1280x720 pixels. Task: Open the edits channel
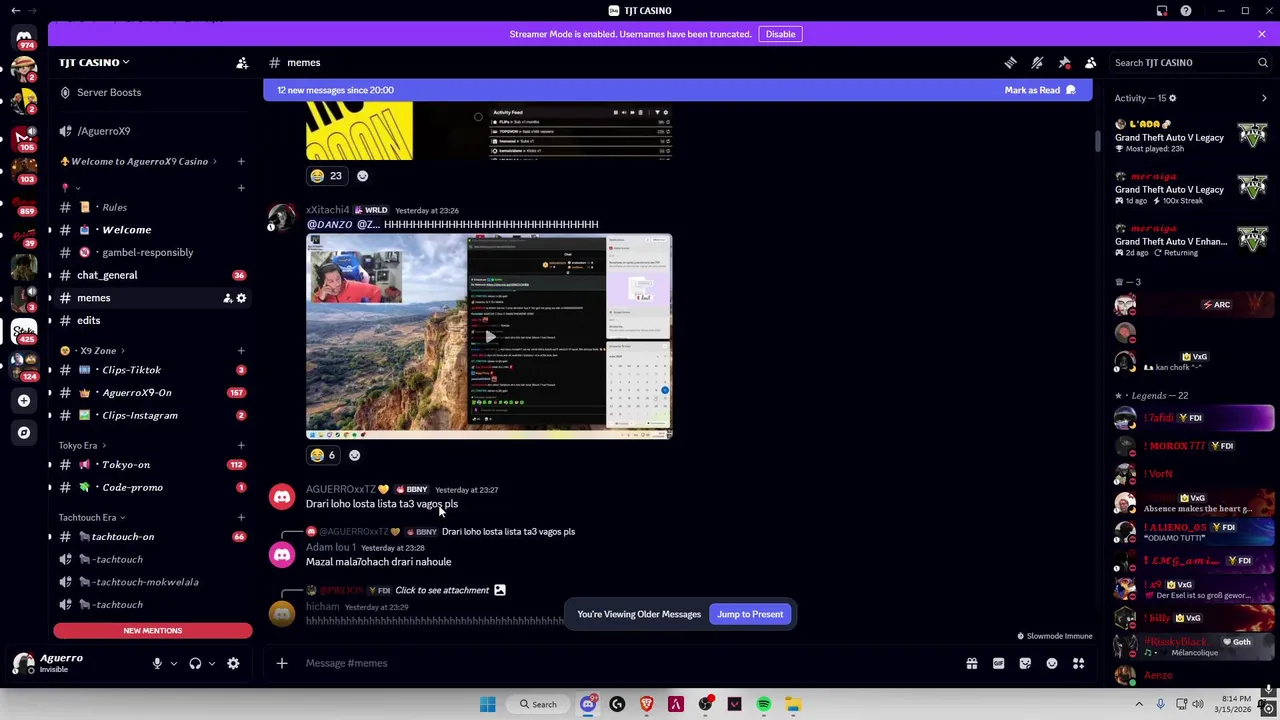(x=152, y=320)
